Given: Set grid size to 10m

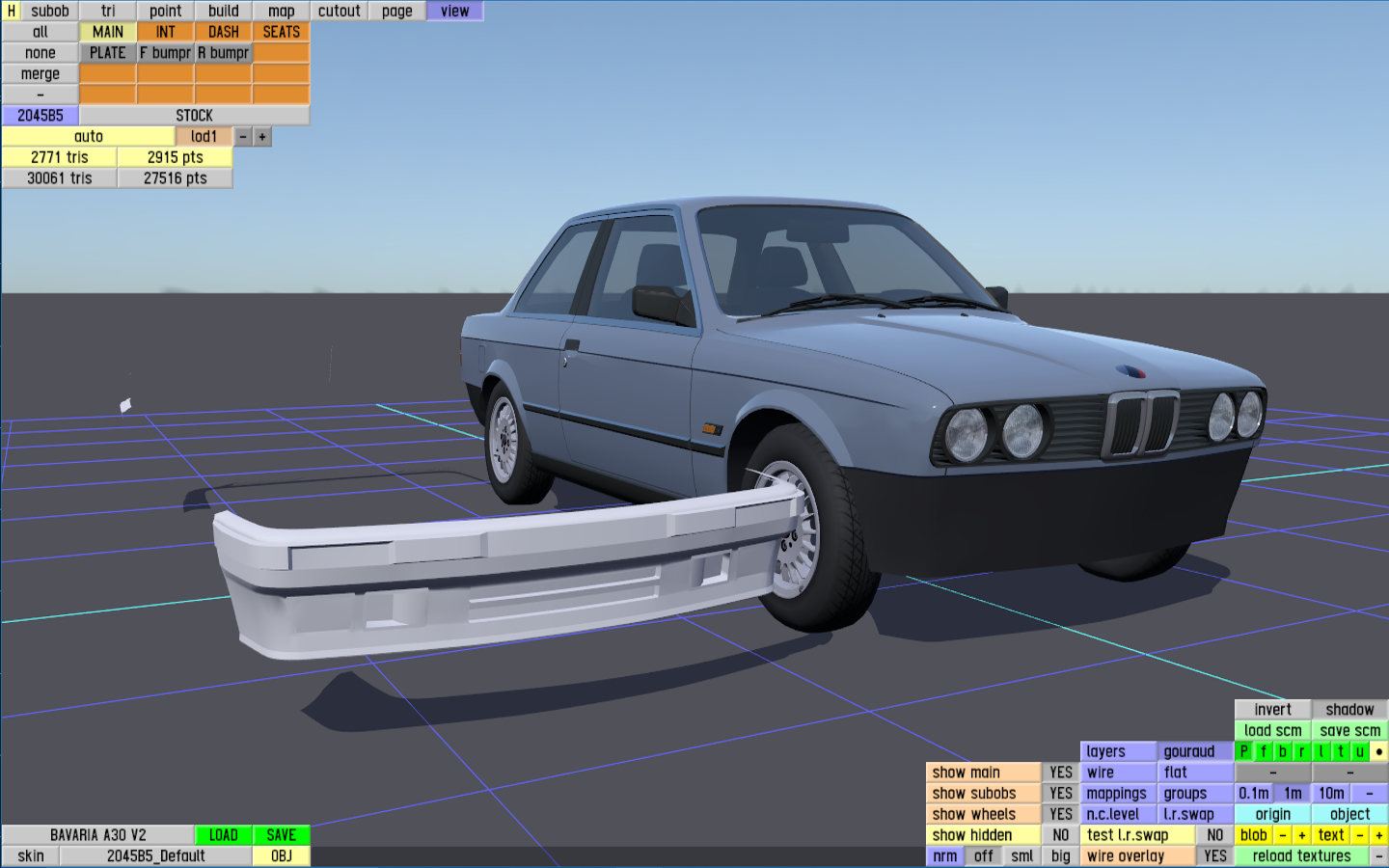Looking at the screenshot, I should (1331, 794).
